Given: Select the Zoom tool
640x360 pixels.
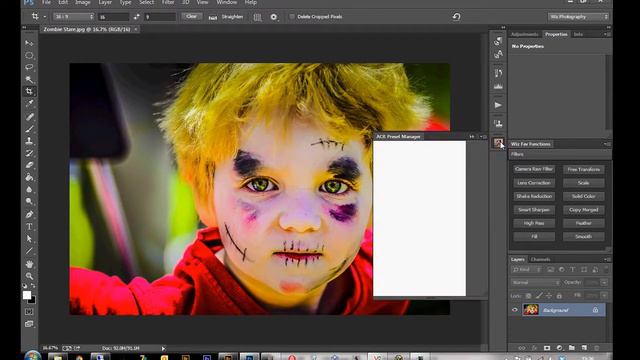Looking at the screenshot, I should click(29, 276).
